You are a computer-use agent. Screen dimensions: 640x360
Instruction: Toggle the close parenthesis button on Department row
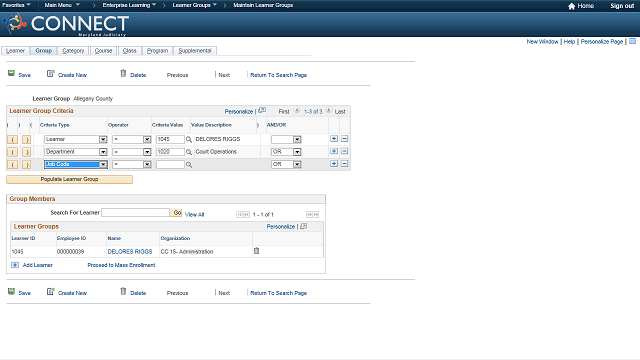click(27, 152)
